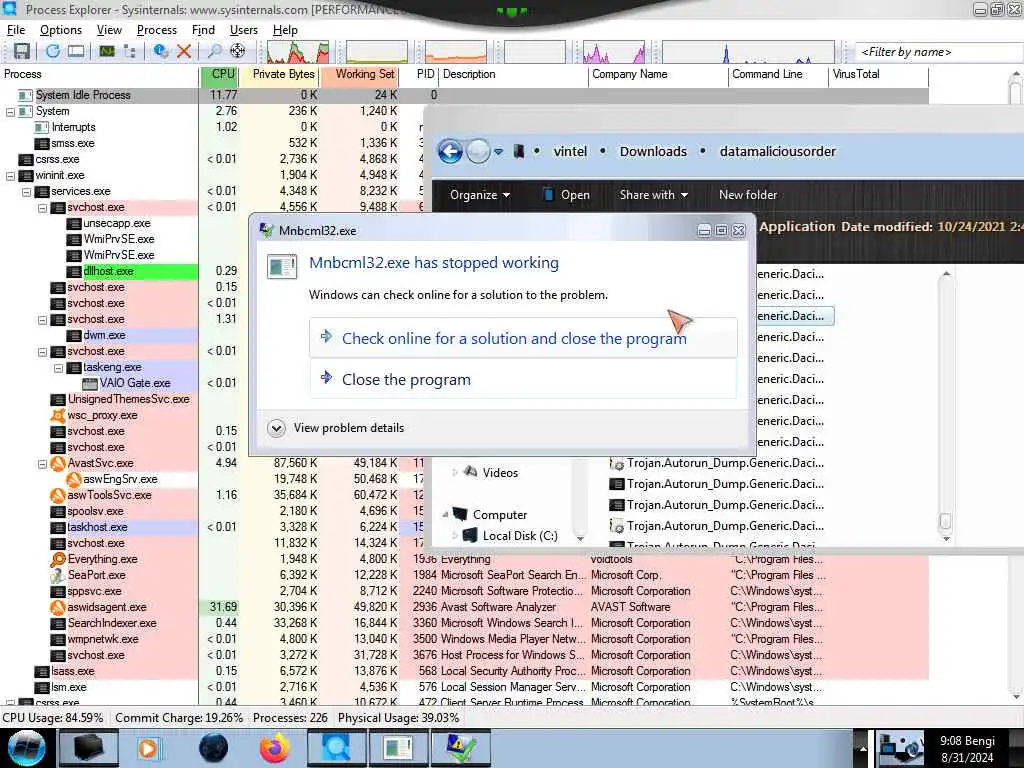Image resolution: width=1024 pixels, height=768 pixels.
Task: Click the Filter by name field
Action: click(x=938, y=52)
